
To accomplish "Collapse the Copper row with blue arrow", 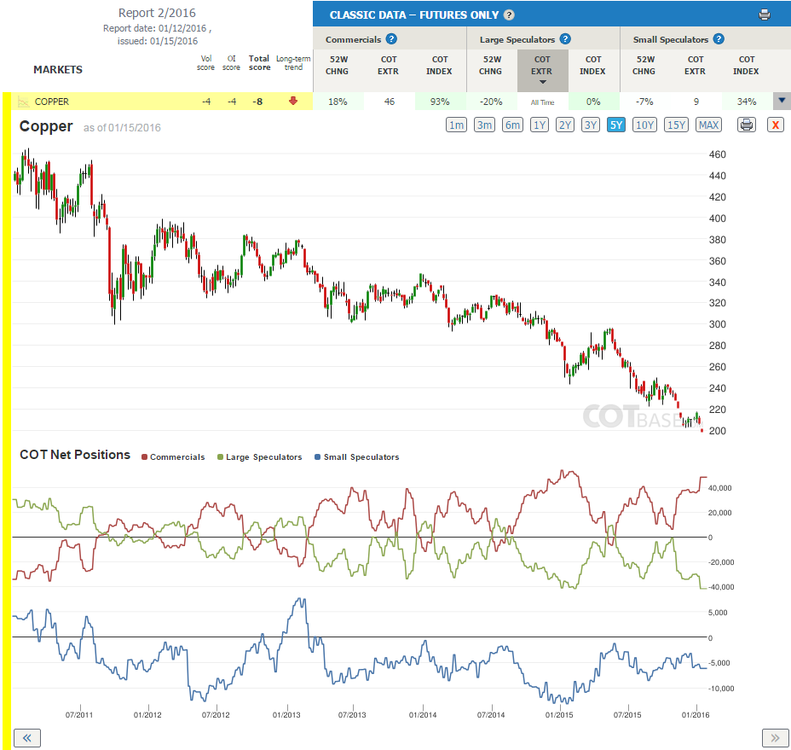I will click(781, 101).
